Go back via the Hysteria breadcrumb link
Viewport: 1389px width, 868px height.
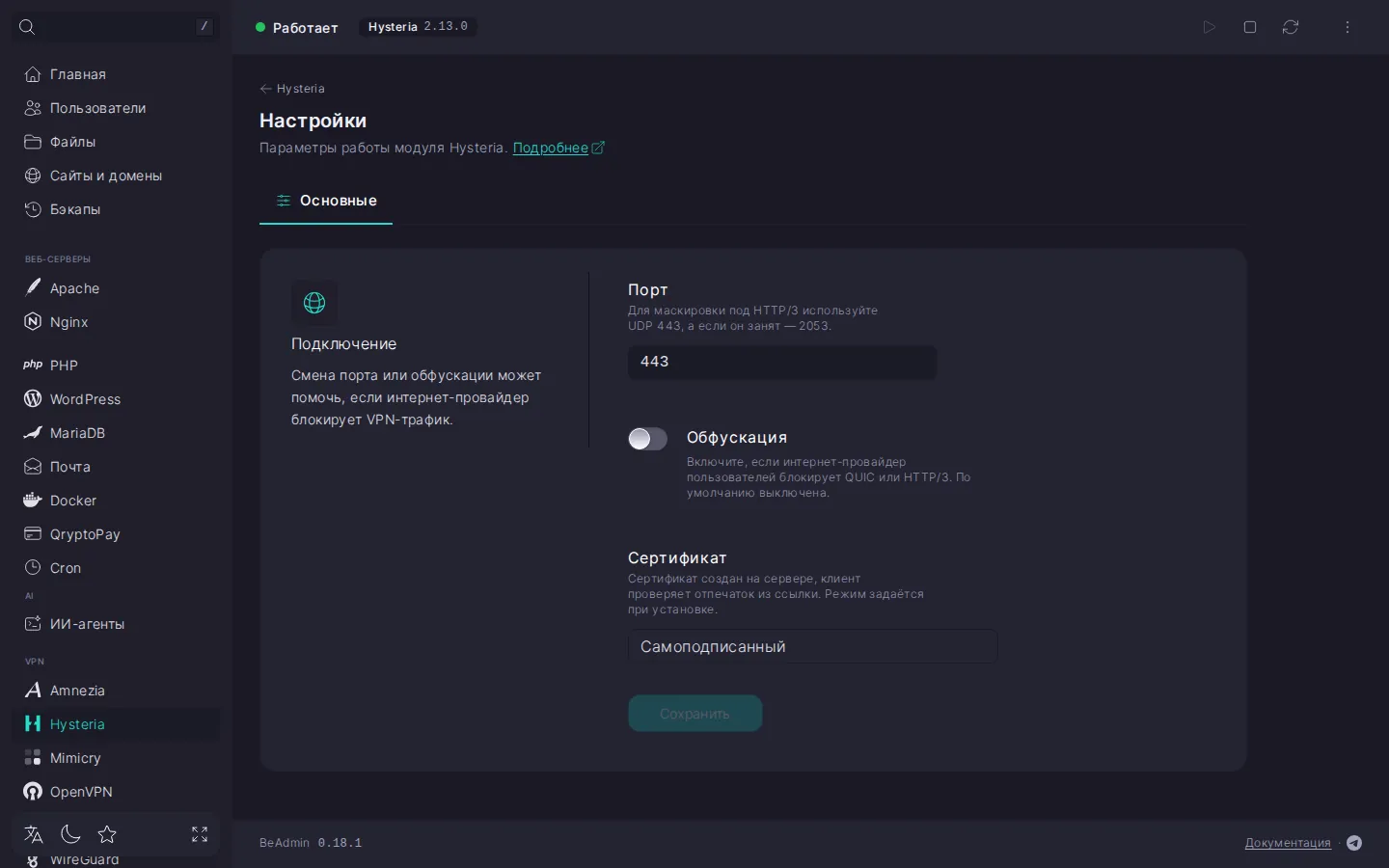coord(292,89)
